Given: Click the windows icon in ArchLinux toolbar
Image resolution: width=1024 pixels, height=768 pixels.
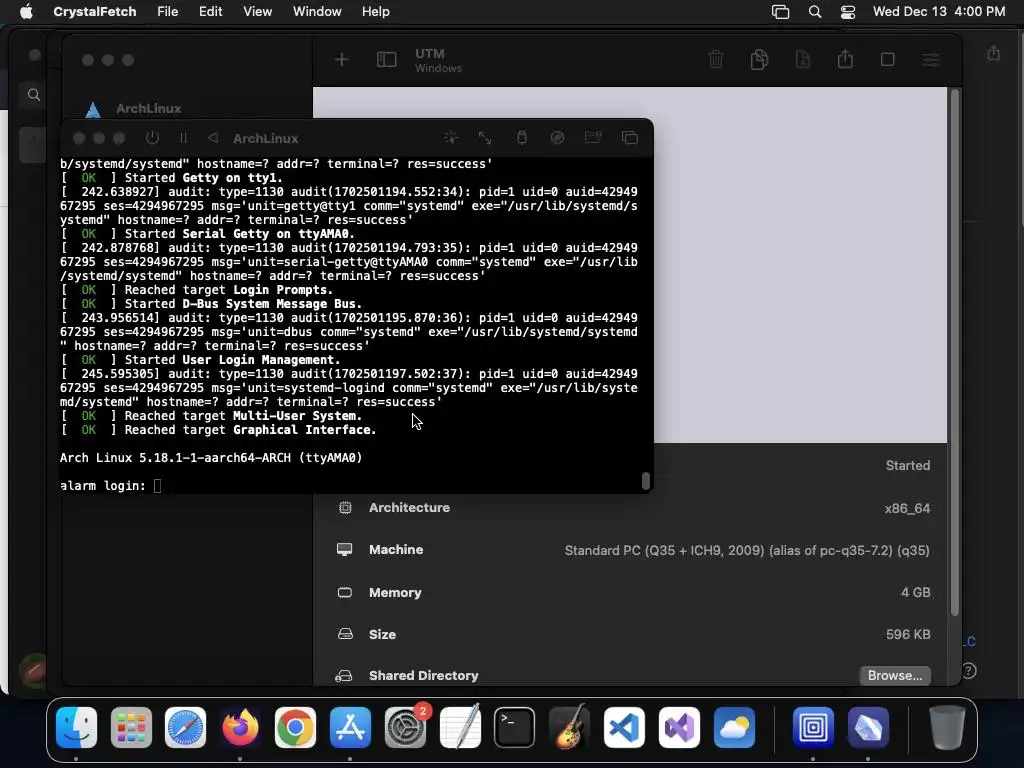Looking at the screenshot, I should tap(630, 137).
